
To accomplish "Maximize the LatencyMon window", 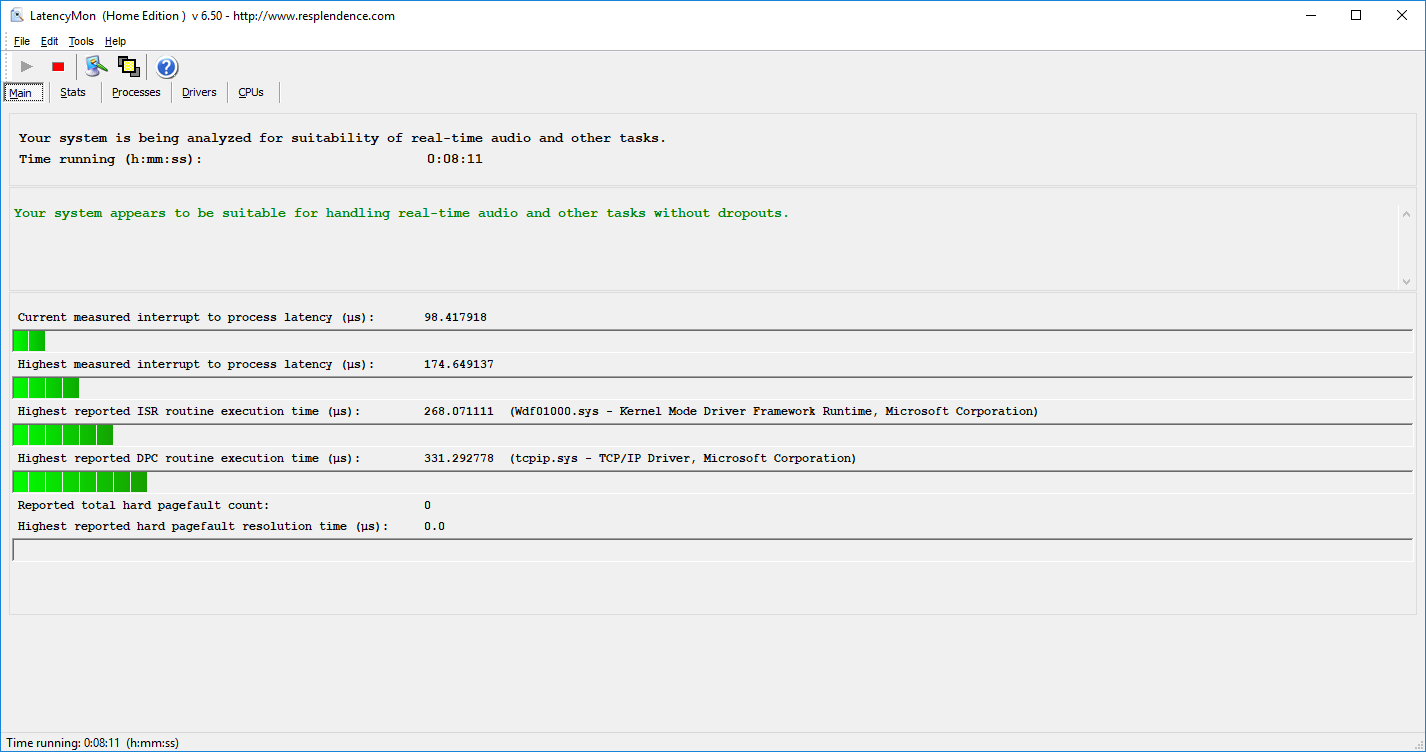I will click(x=1356, y=15).
